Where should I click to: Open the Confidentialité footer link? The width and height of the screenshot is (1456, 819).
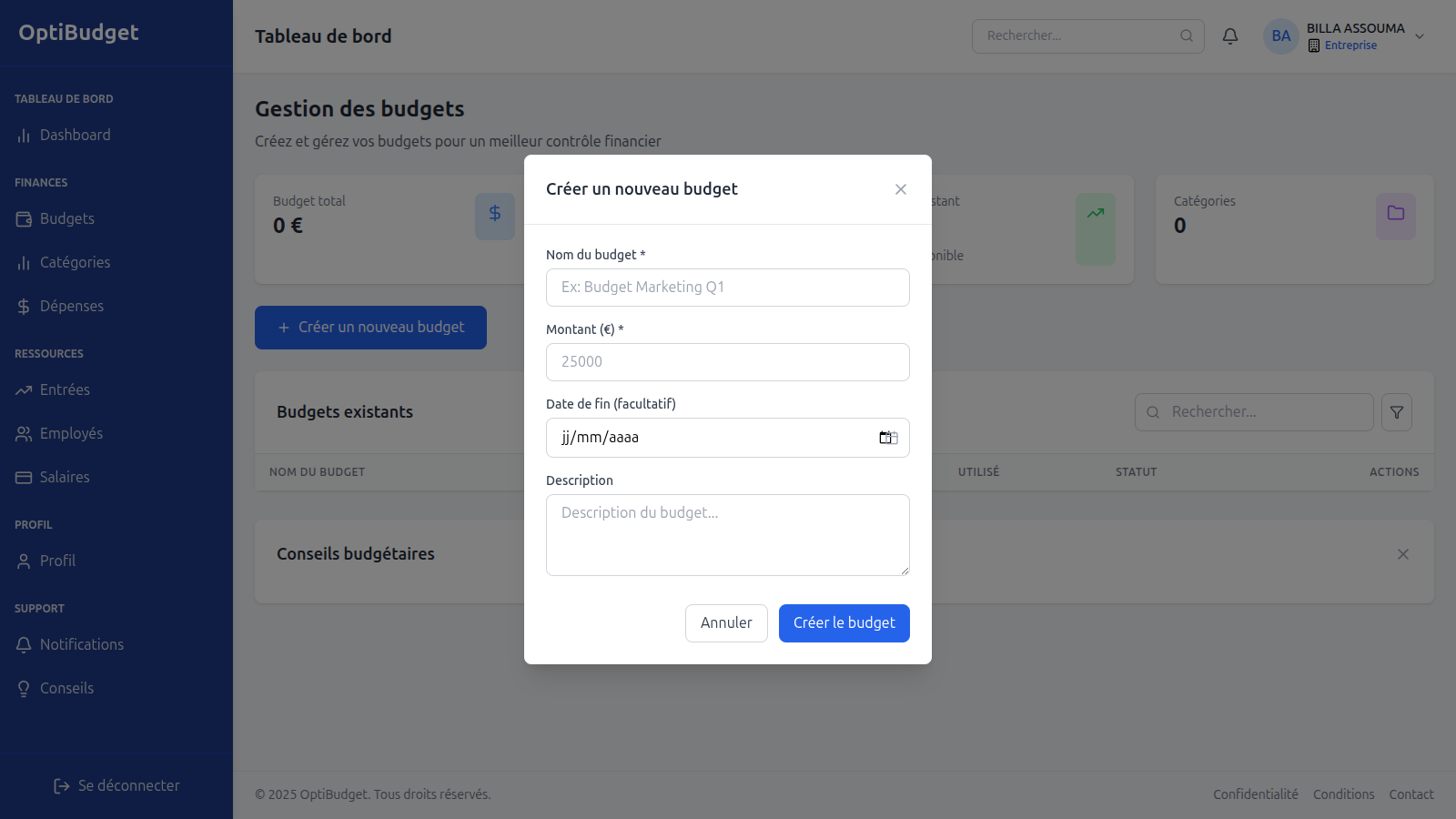click(x=1255, y=794)
